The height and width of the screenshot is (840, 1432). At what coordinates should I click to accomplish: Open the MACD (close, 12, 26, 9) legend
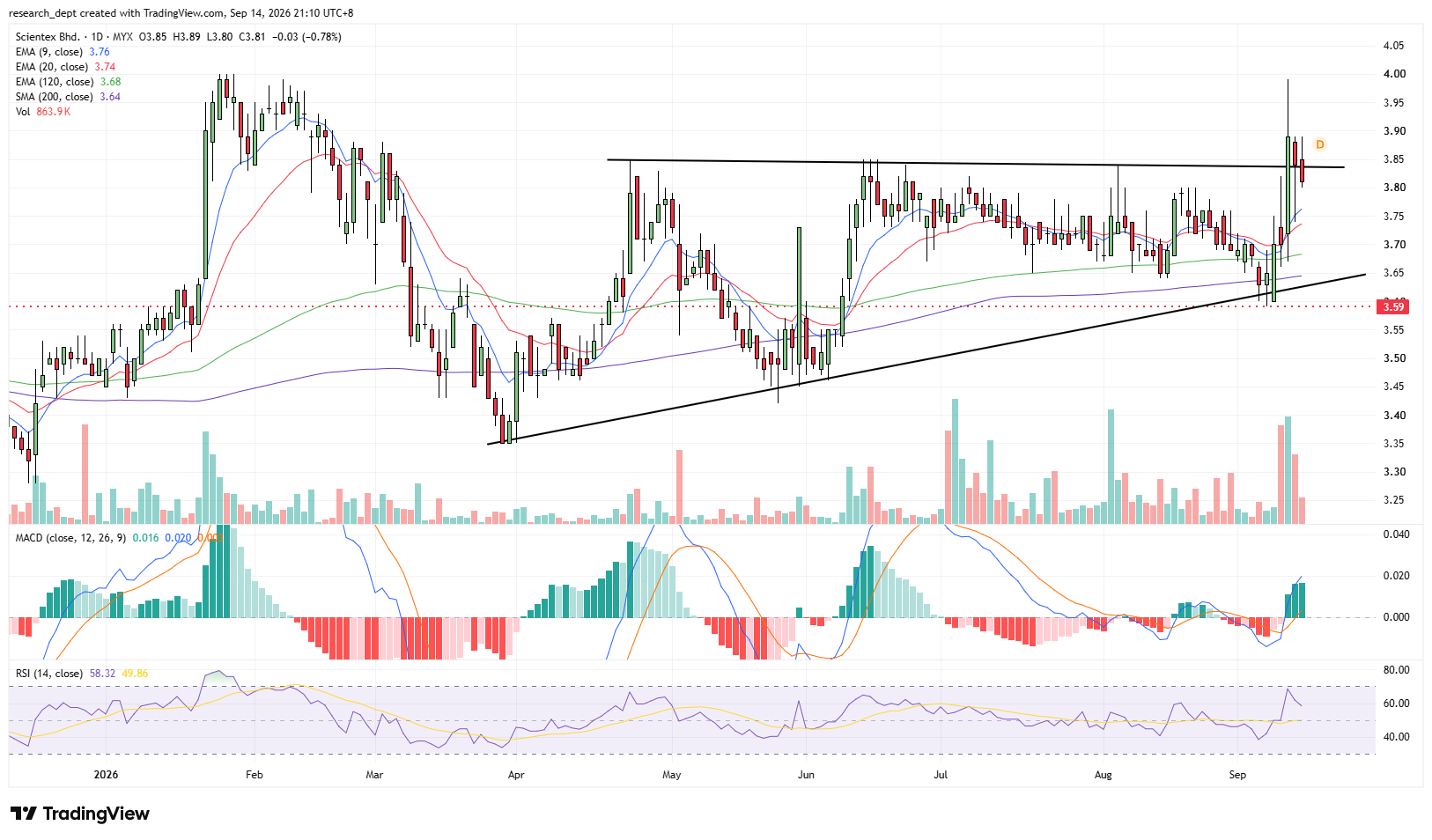click(70, 537)
